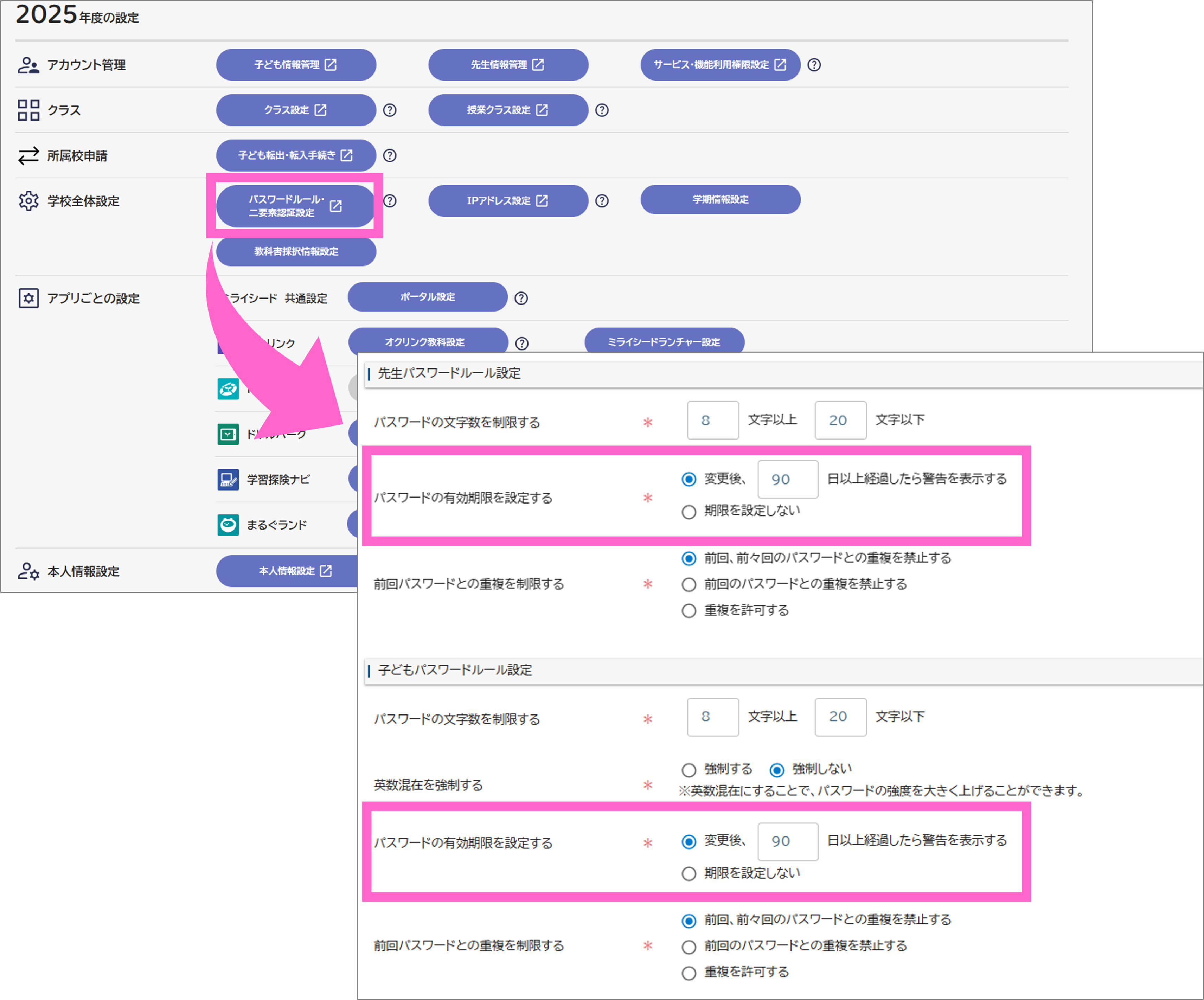Screen dimensions: 1204x1000
Task: Open パスワードルール・二要素認証設定 button
Action: click(x=295, y=206)
